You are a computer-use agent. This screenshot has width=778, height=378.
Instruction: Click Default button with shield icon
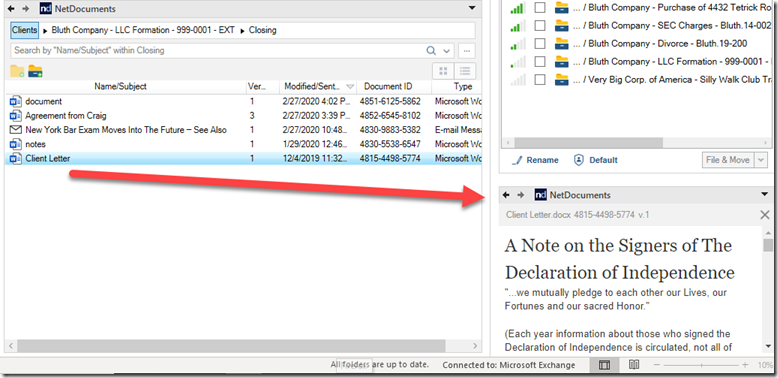pos(596,160)
